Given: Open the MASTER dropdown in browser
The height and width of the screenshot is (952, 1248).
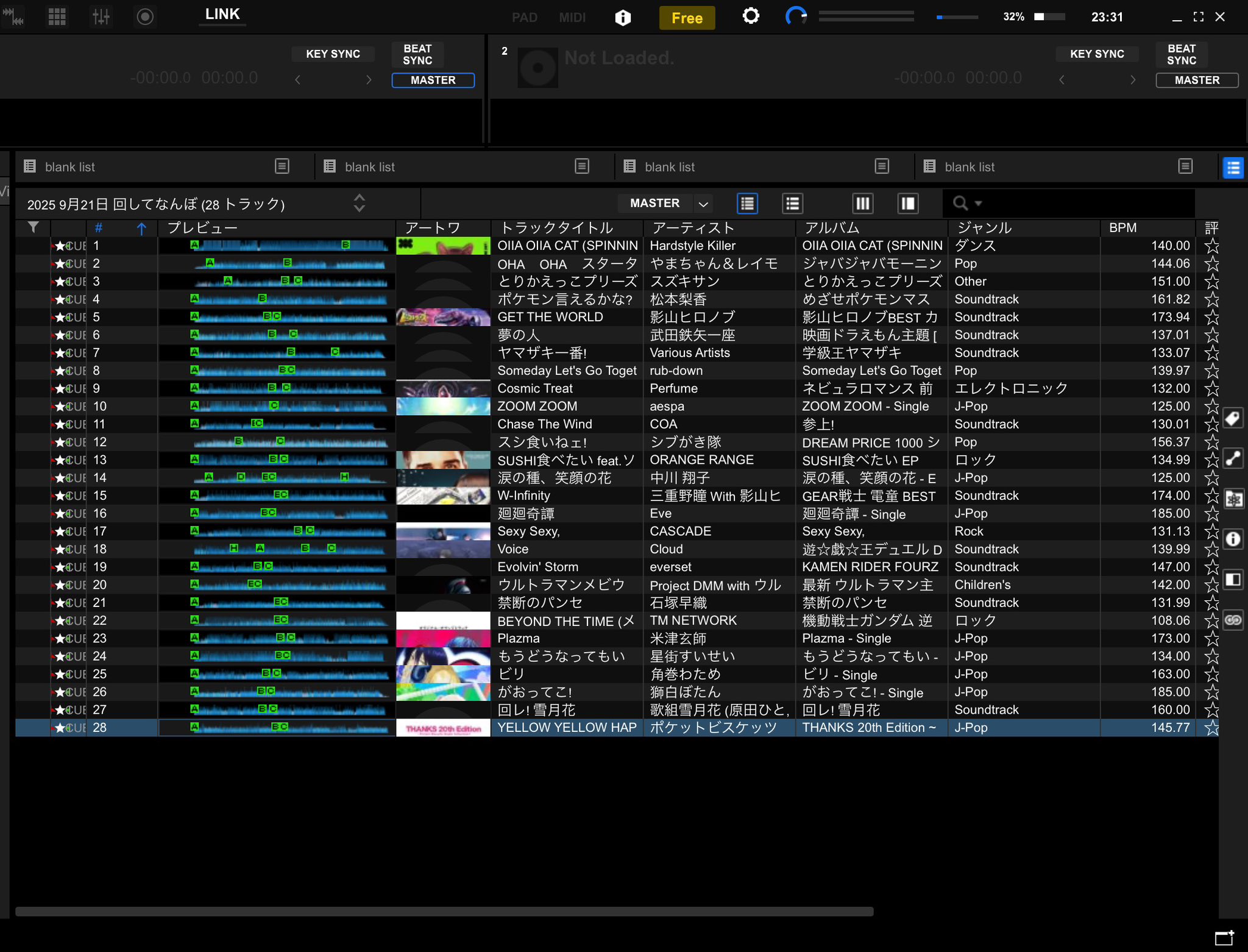Looking at the screenshot, I should pyautogui.click(x=703, y=204).
